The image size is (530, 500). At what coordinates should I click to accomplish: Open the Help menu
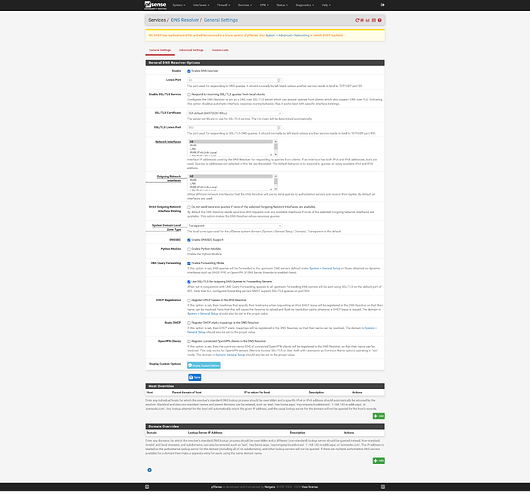pos(326,5)
